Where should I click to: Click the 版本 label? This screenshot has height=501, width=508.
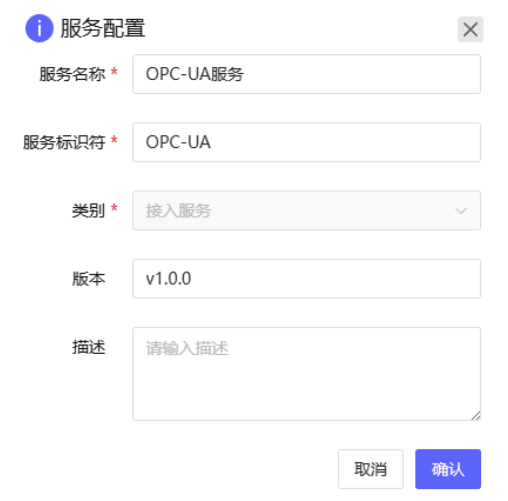(x=89, y=279)
